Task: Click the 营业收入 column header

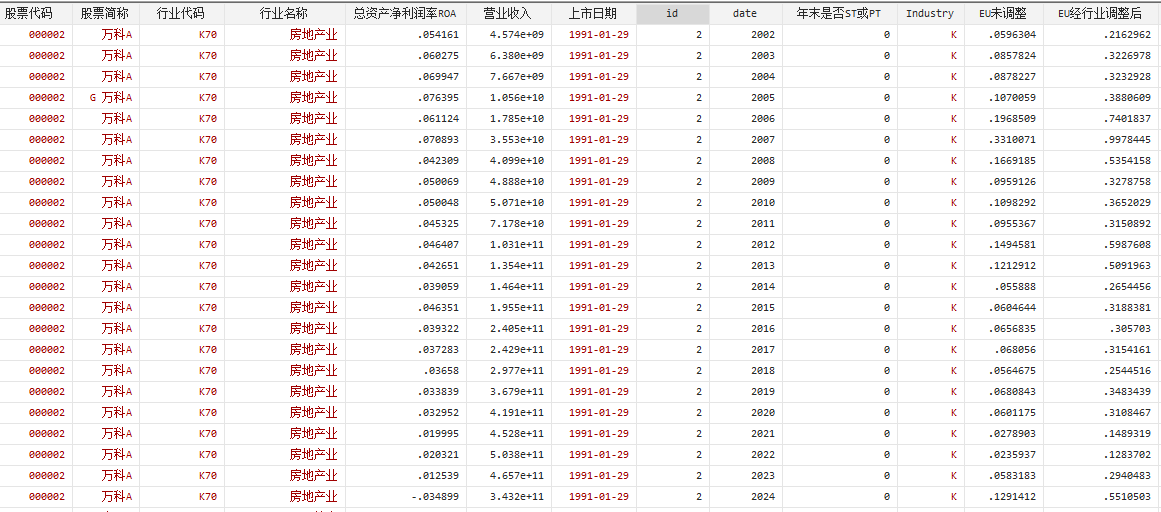Action: 508,14
